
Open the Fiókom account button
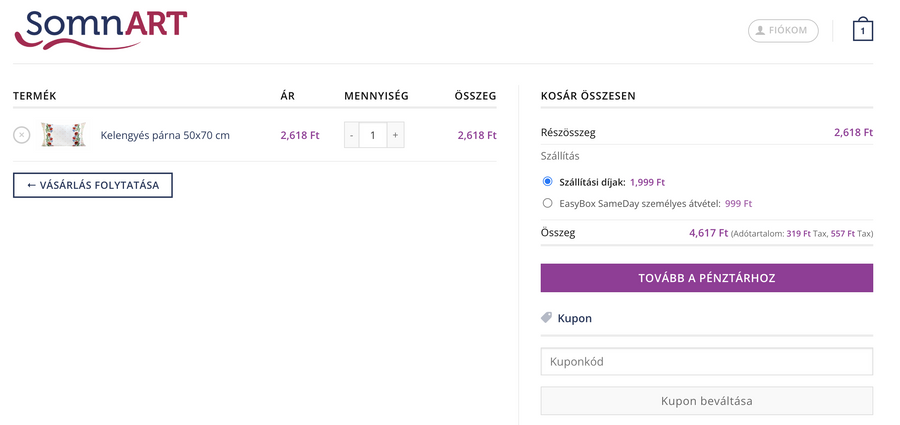[x=783, y=31]
